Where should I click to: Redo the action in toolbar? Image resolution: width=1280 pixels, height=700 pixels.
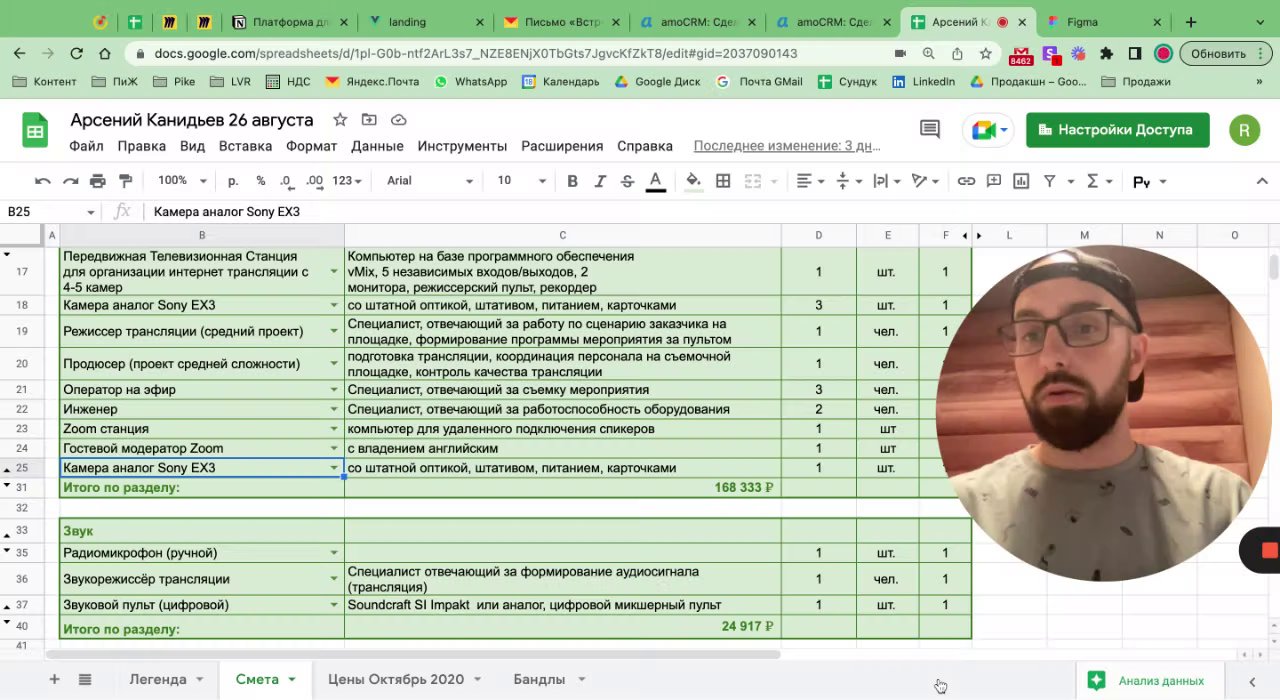tap(70, 181)
